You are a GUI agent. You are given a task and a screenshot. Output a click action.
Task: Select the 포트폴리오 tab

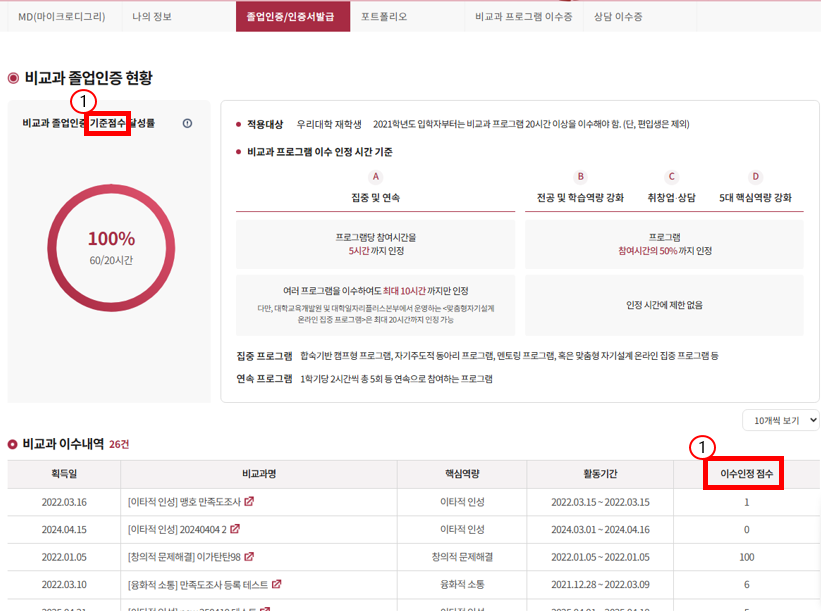click(384, 17)
